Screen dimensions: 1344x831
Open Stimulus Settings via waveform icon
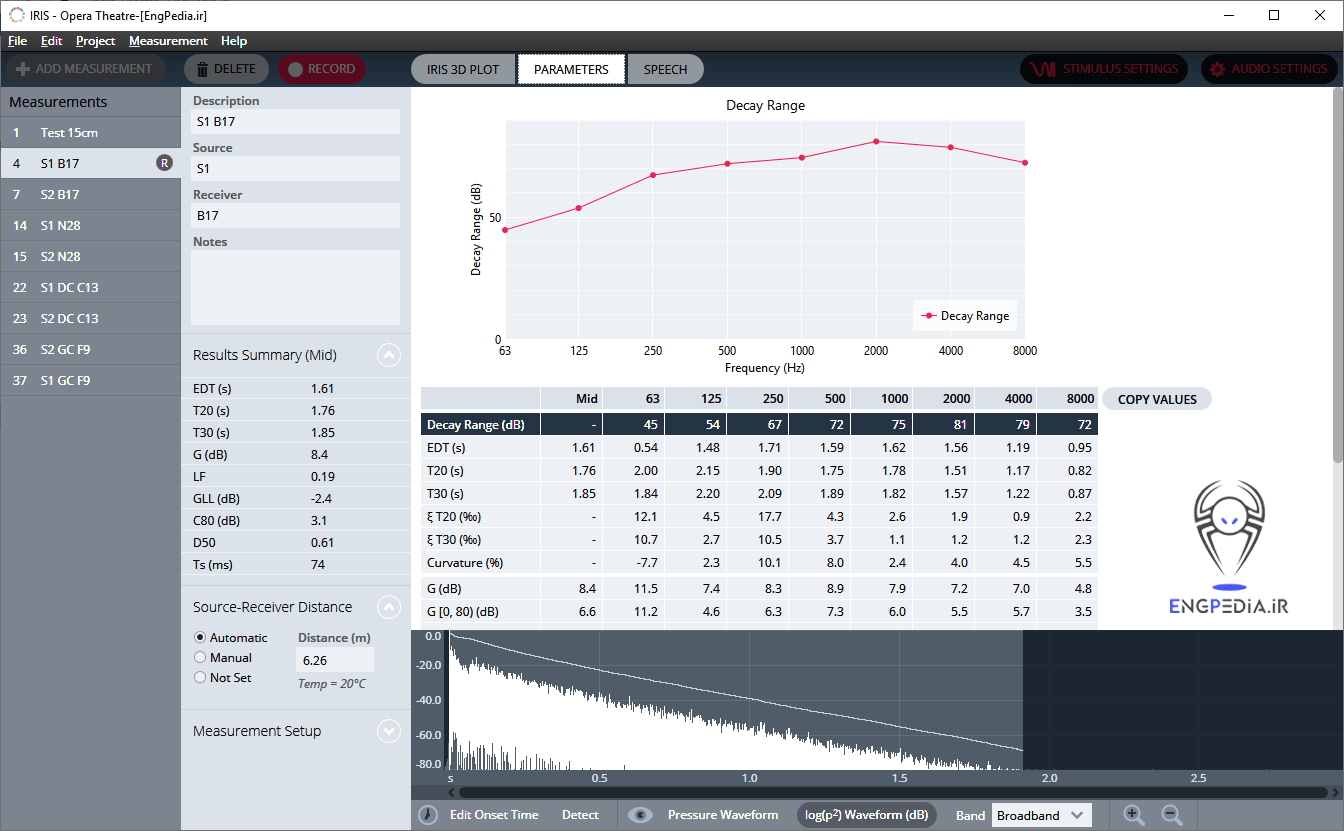1043,69
